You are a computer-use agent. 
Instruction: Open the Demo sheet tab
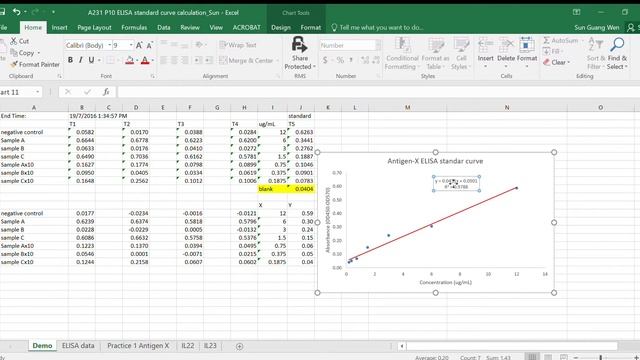[x=42, y=345]
